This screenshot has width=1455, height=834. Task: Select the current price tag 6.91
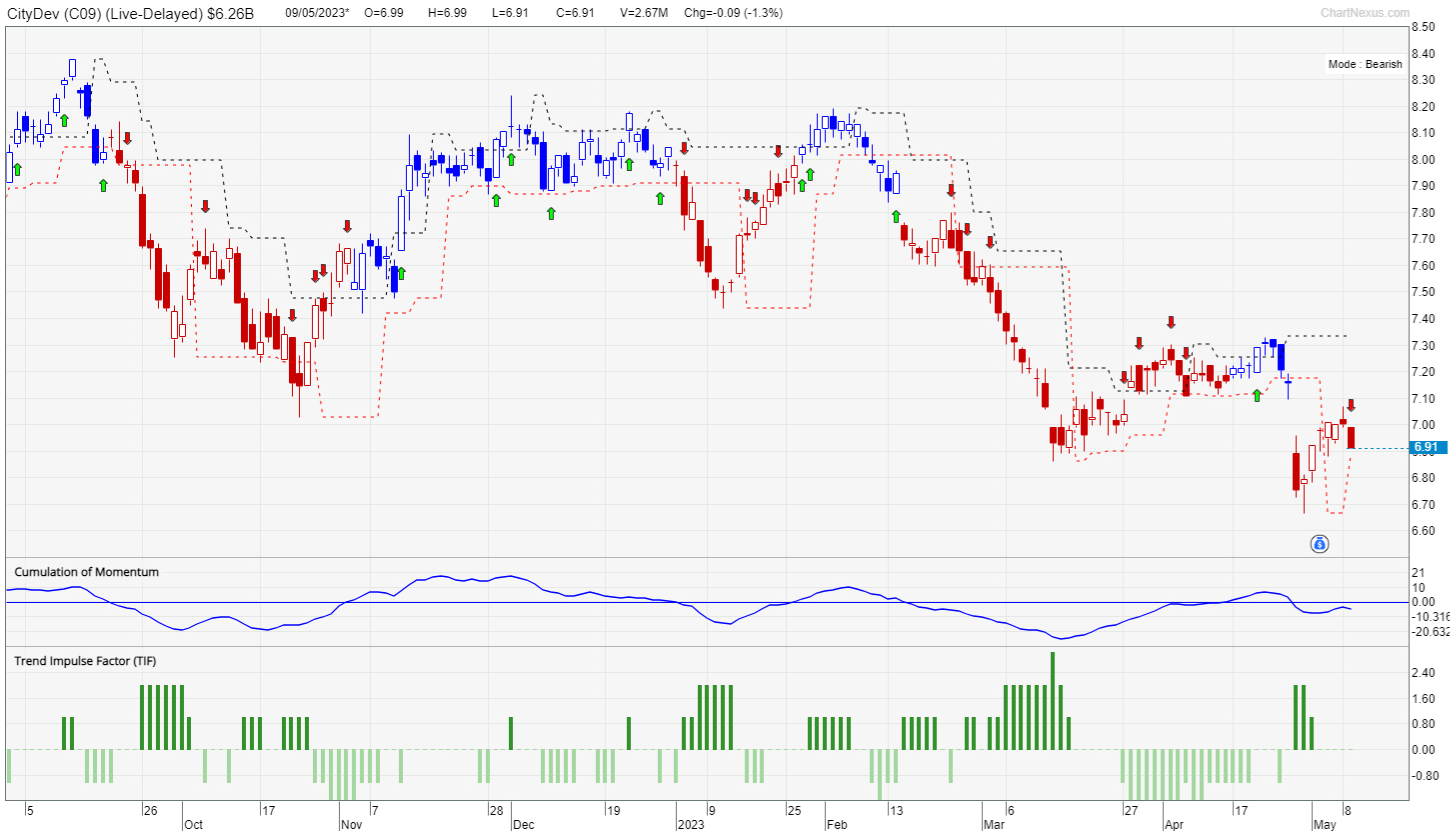pos(1428,448)
